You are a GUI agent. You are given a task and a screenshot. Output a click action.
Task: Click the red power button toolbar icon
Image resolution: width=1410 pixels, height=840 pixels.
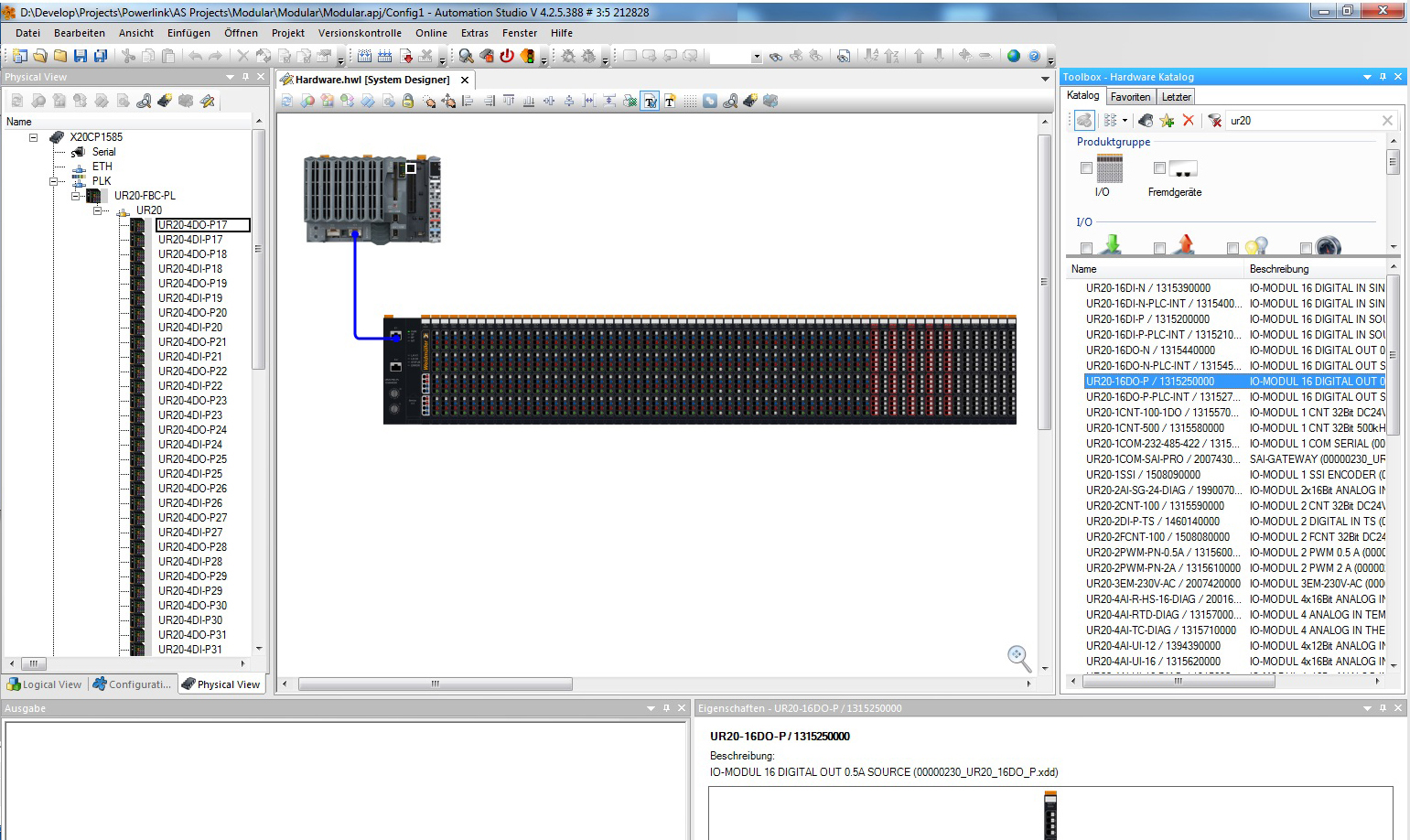pyautogui.click(x=507, y=56)
